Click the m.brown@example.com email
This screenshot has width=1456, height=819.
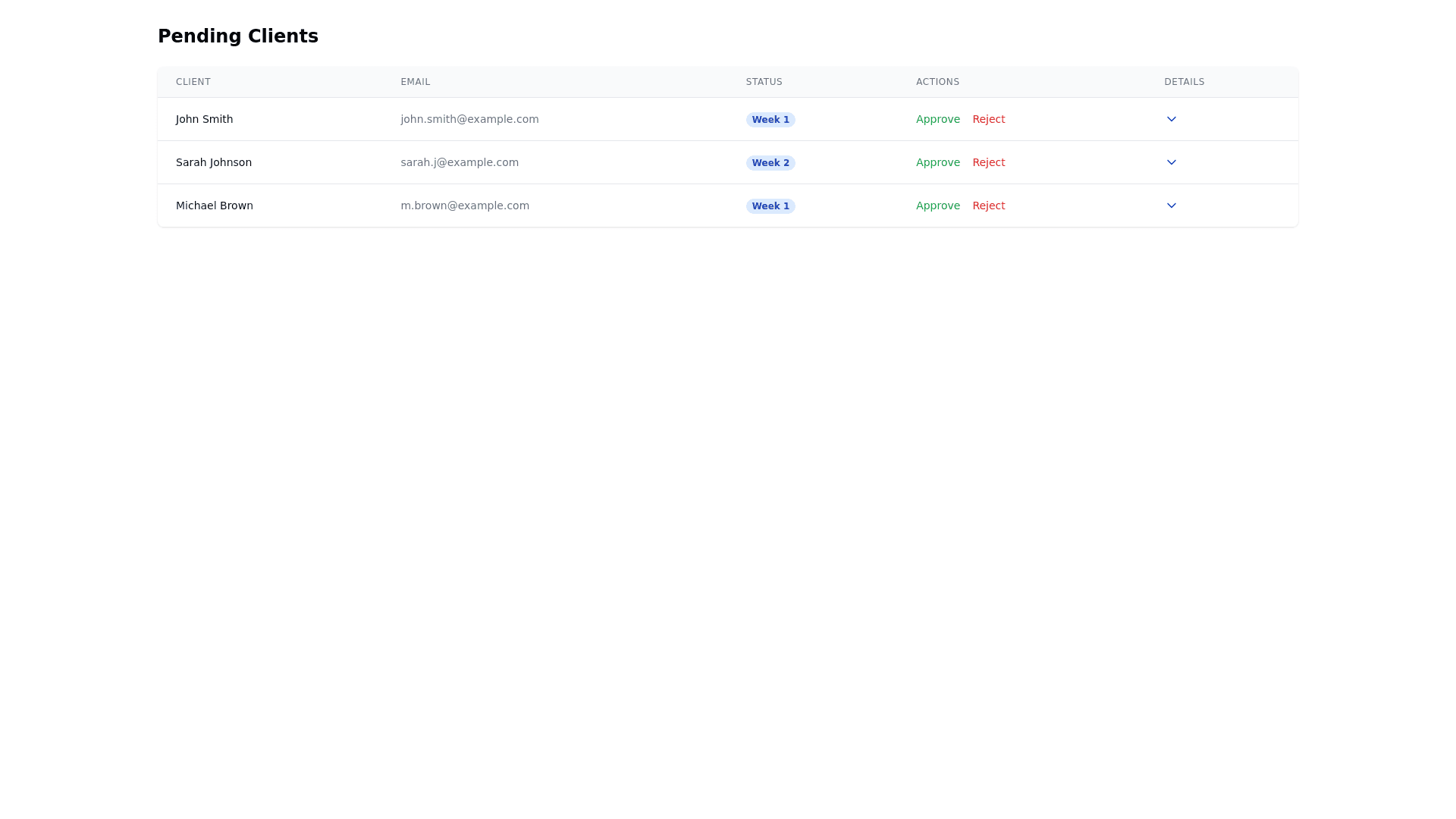[x=465, y=206]
